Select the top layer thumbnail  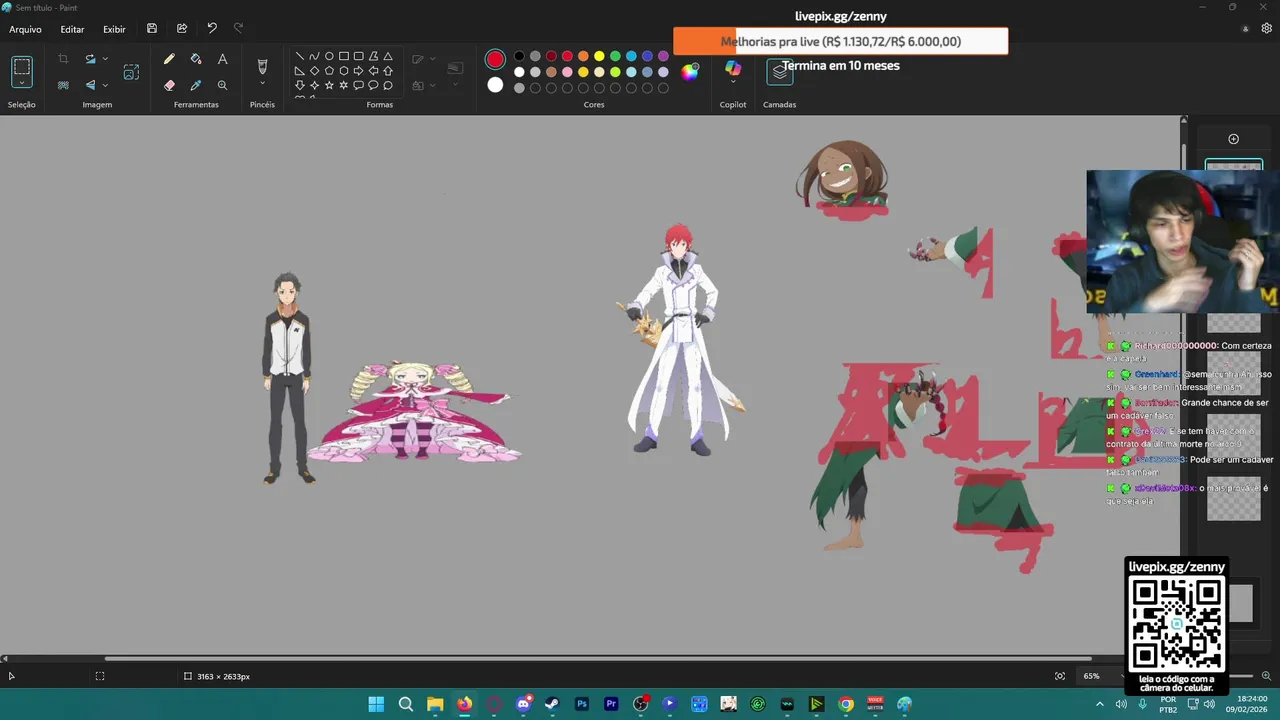click(1233, 165)
